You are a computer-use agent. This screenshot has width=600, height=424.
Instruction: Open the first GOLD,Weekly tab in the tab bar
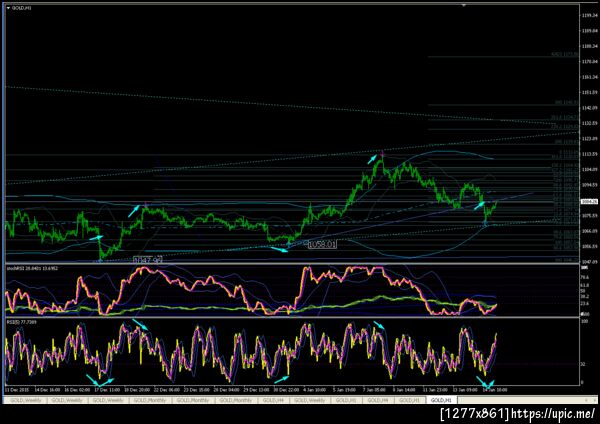coord(26,400)
